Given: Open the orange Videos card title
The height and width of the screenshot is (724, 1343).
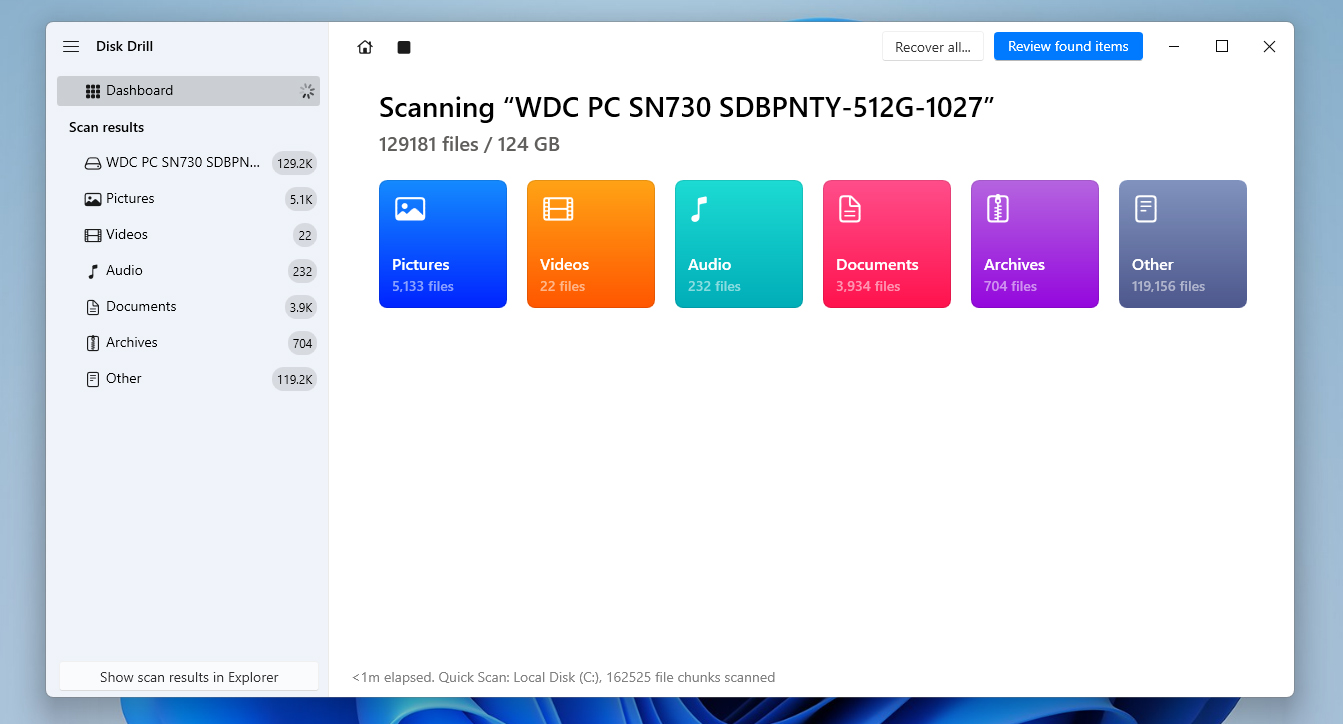Looking at the screenshot, I should click(564, 265).
